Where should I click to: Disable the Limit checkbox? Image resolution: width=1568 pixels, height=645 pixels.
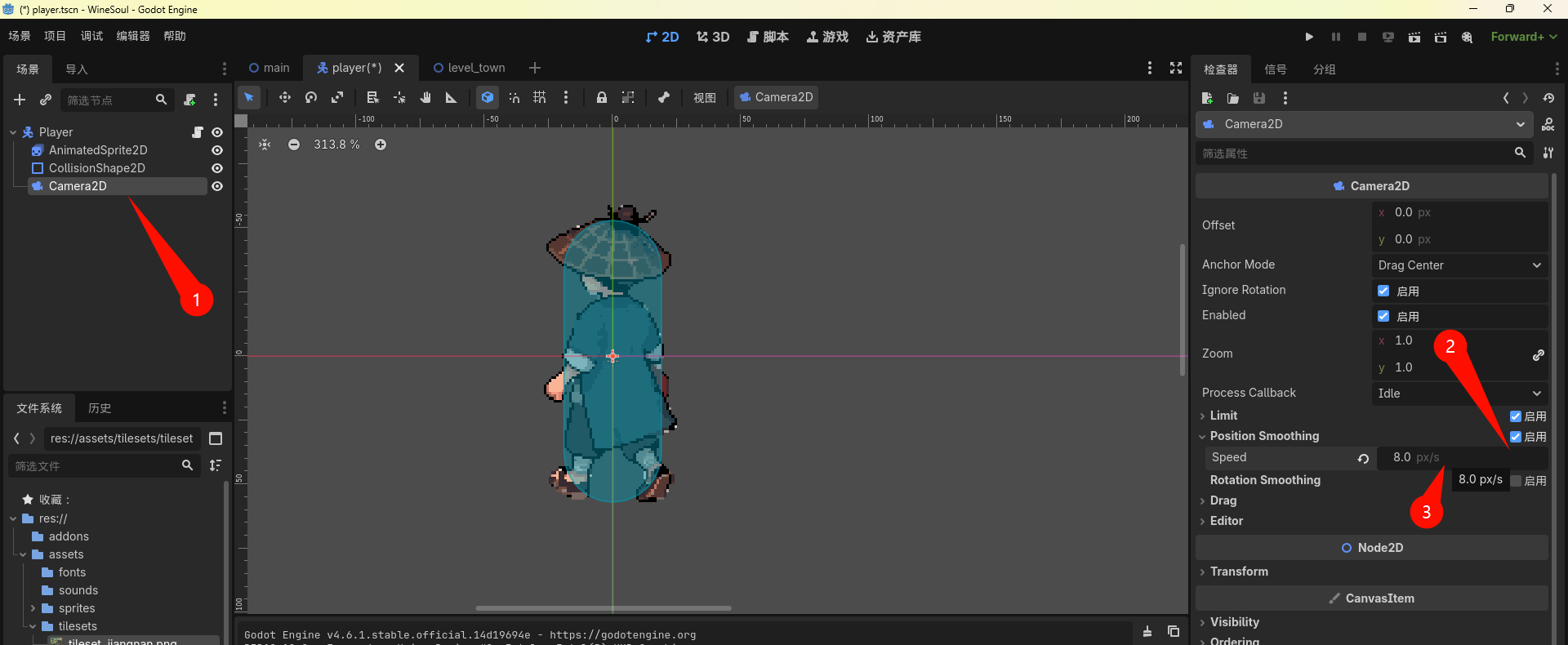click(x=1516, y=416)
